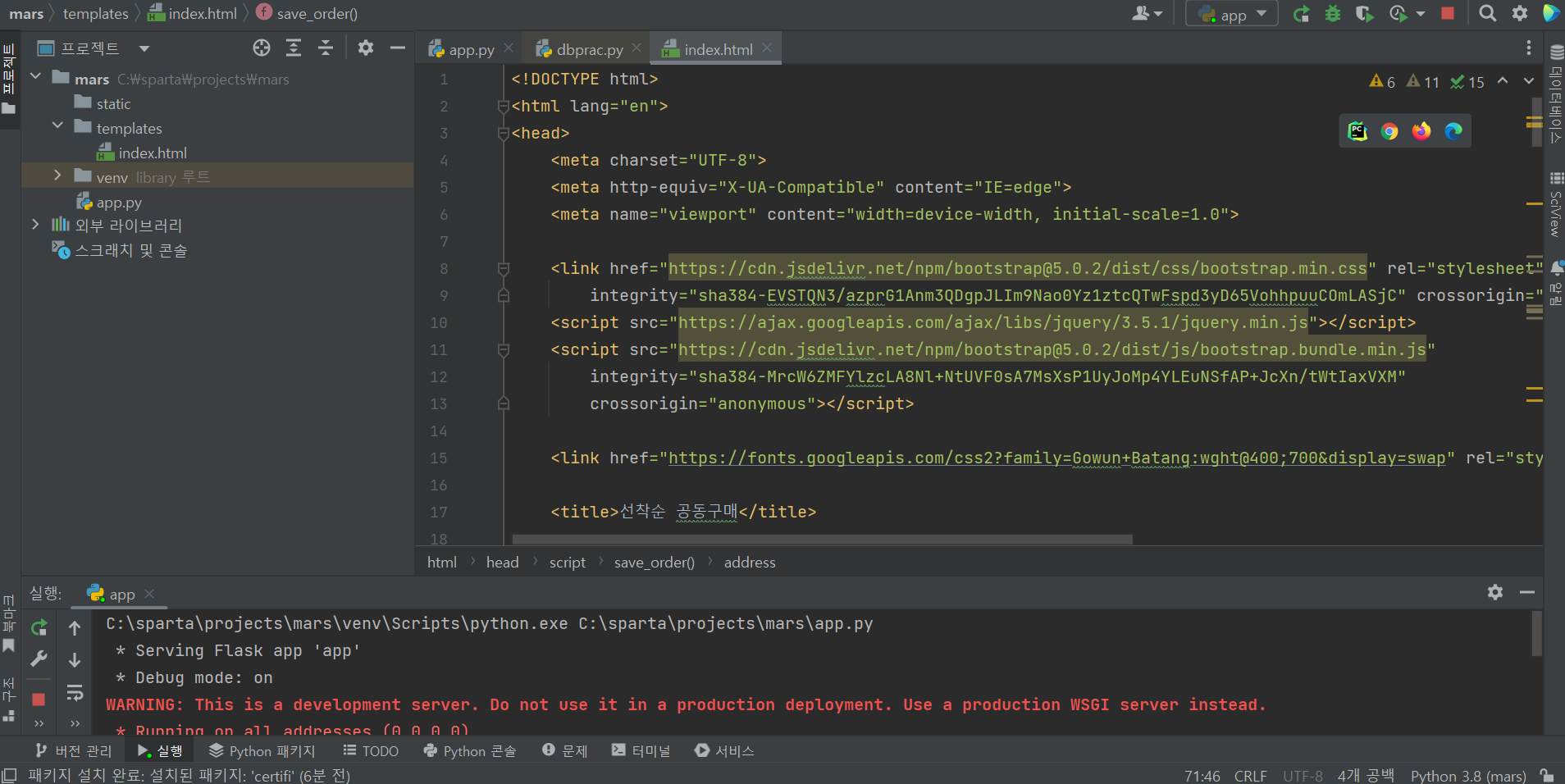Locate the opened file in the project tree
The image size is (1565, 784).
[262, 48]
